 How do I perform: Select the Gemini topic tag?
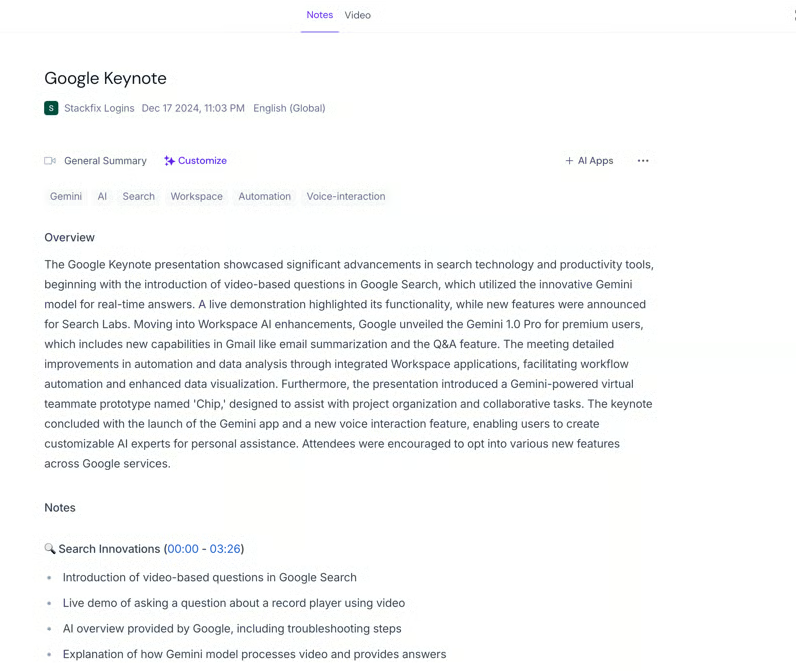[66, 197]
